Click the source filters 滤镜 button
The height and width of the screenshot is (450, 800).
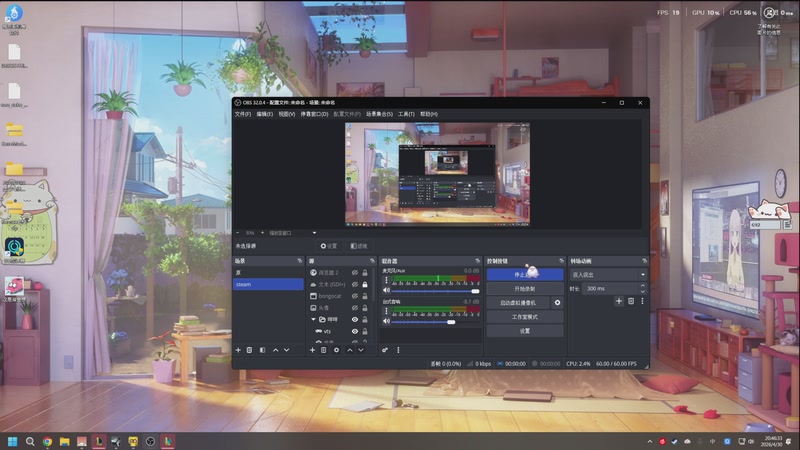pyautogui.click(x=359, y=246)
